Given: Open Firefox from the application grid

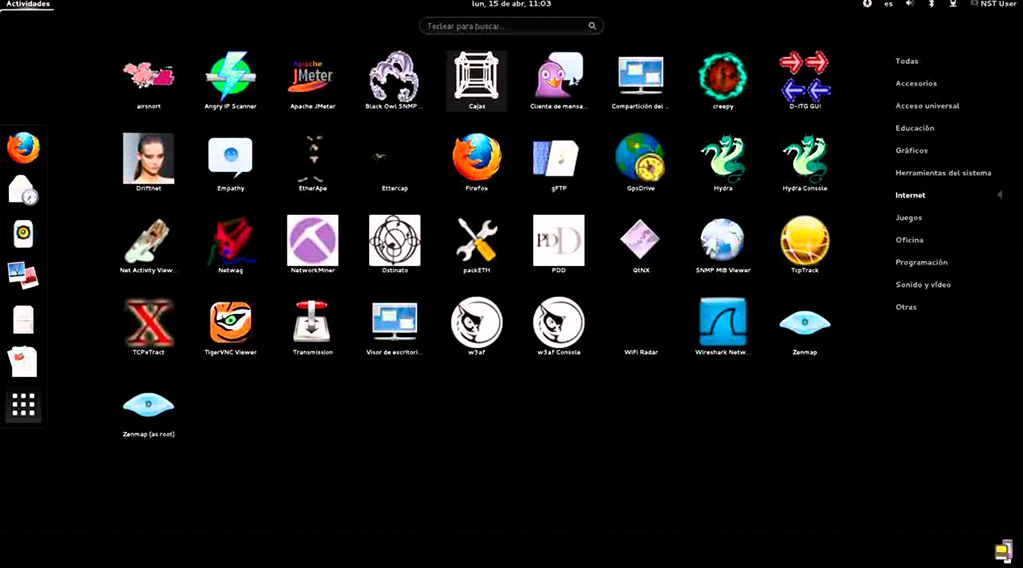Looking at the screenshot, I should 476,163.
